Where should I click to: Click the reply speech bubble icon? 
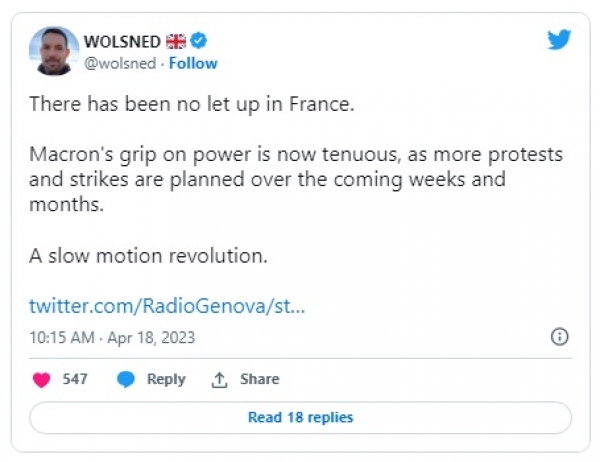[x=126, y=380]
